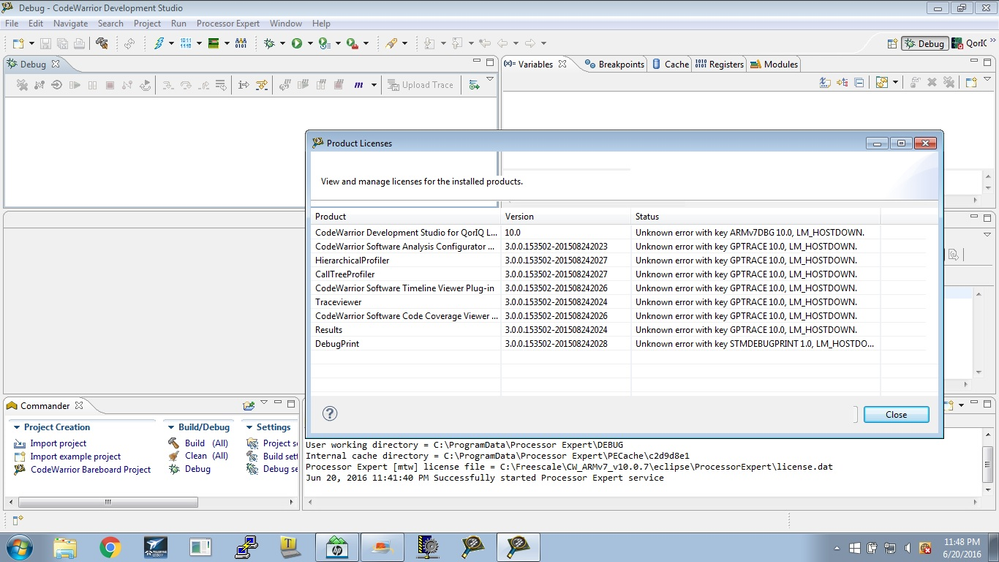Open dropdown arrow next to Flash Programmer icon
The image size is (999, 562).
[171, 43]
